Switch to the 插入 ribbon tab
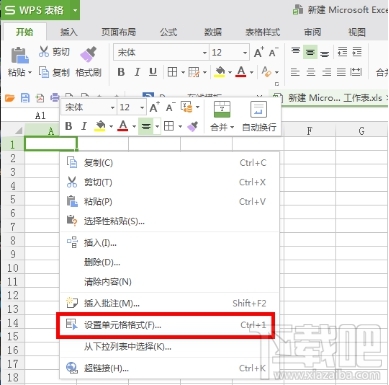 click(69, 32)
